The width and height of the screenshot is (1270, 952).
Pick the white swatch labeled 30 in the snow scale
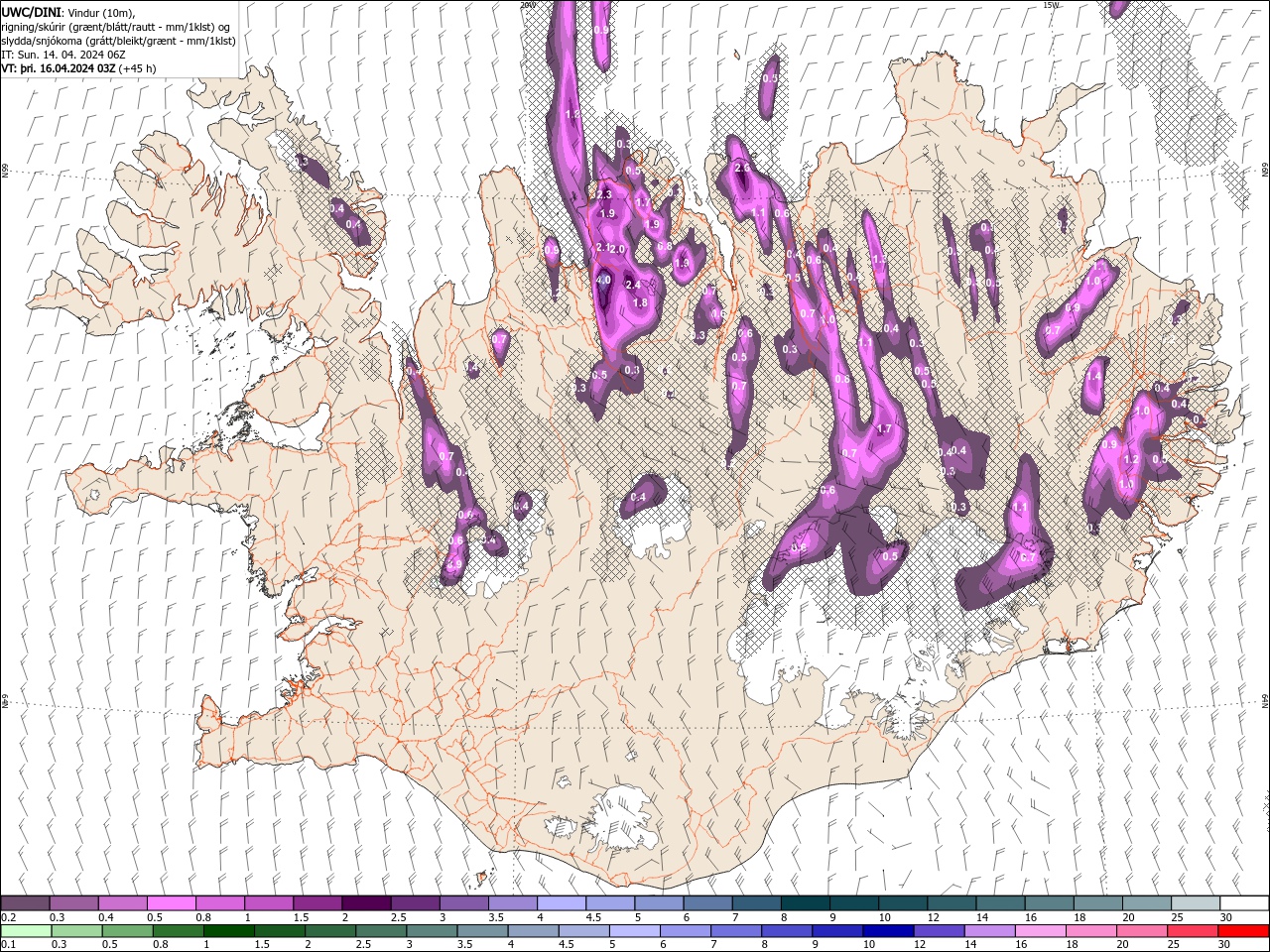click(x=1244, y=903)
